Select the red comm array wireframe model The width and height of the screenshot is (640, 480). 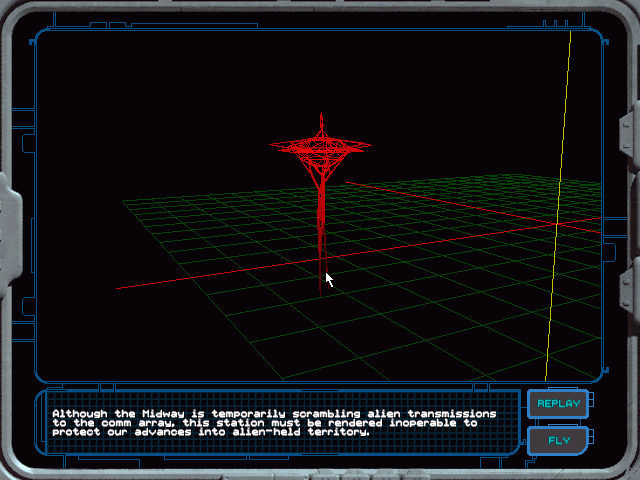[321, 204]
